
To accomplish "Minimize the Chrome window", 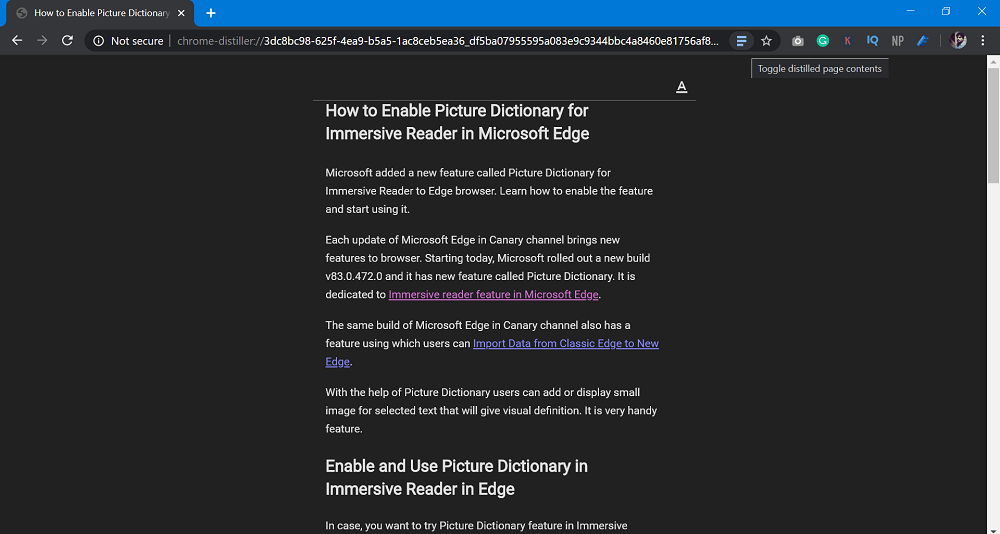I will click(x=911, y=11).
